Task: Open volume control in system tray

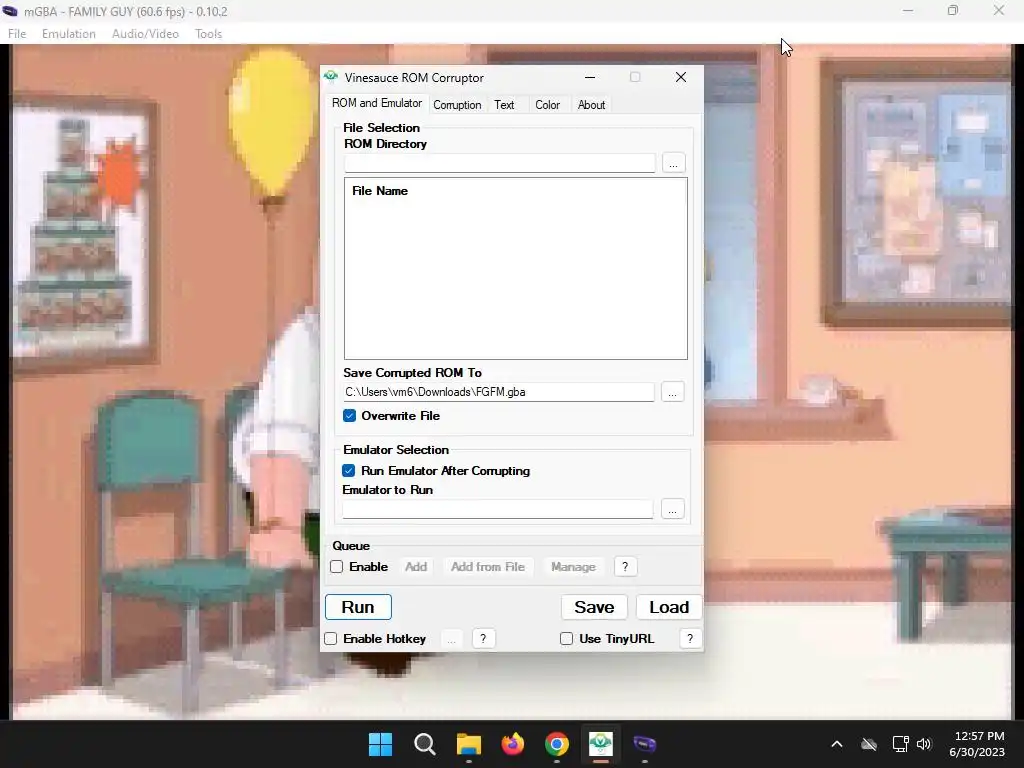Action: point(923,744)
